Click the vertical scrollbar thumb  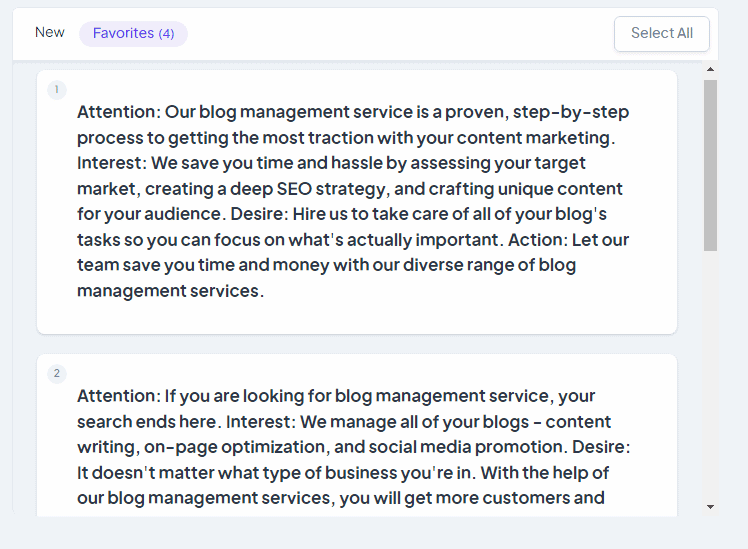(x=710, y=165)
